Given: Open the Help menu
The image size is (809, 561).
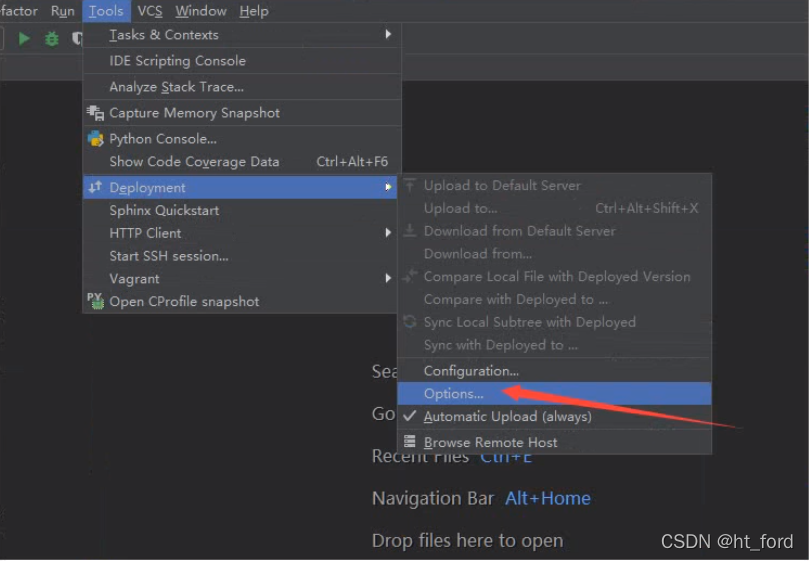Looking at the screenshot, I should pyautogui.click(x=254, y=11).
